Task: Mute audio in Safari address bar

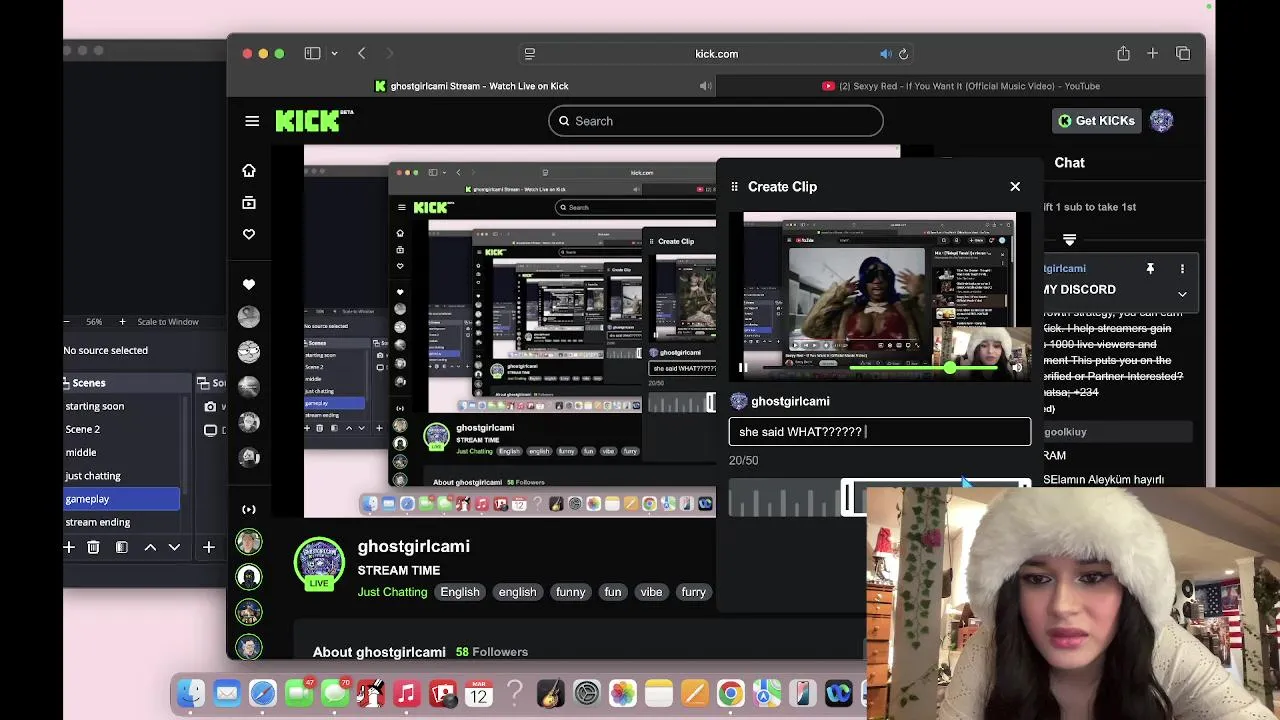Action: 885,54
